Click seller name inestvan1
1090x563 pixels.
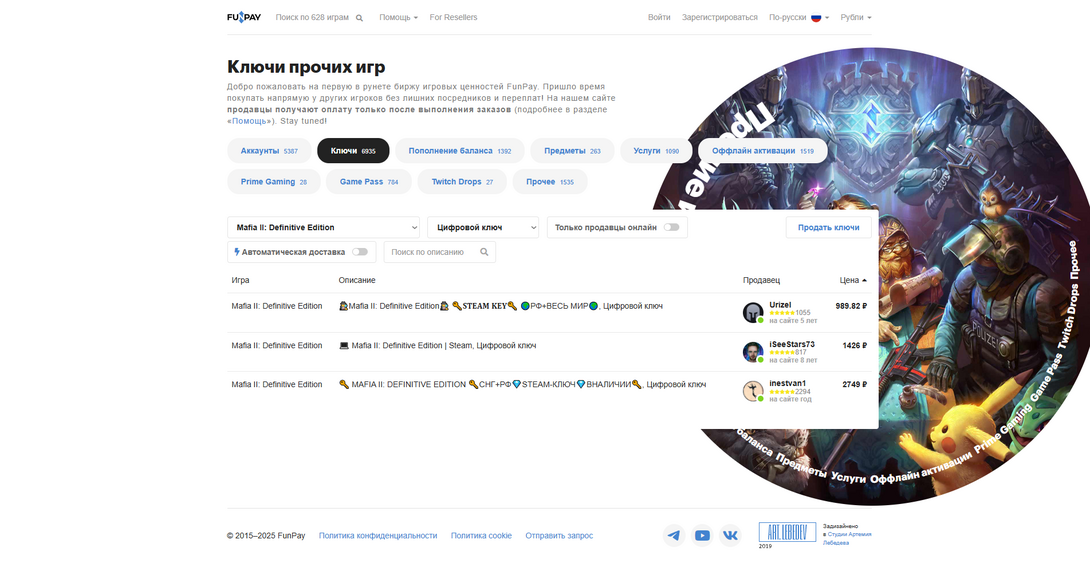(x=788, y=383)
